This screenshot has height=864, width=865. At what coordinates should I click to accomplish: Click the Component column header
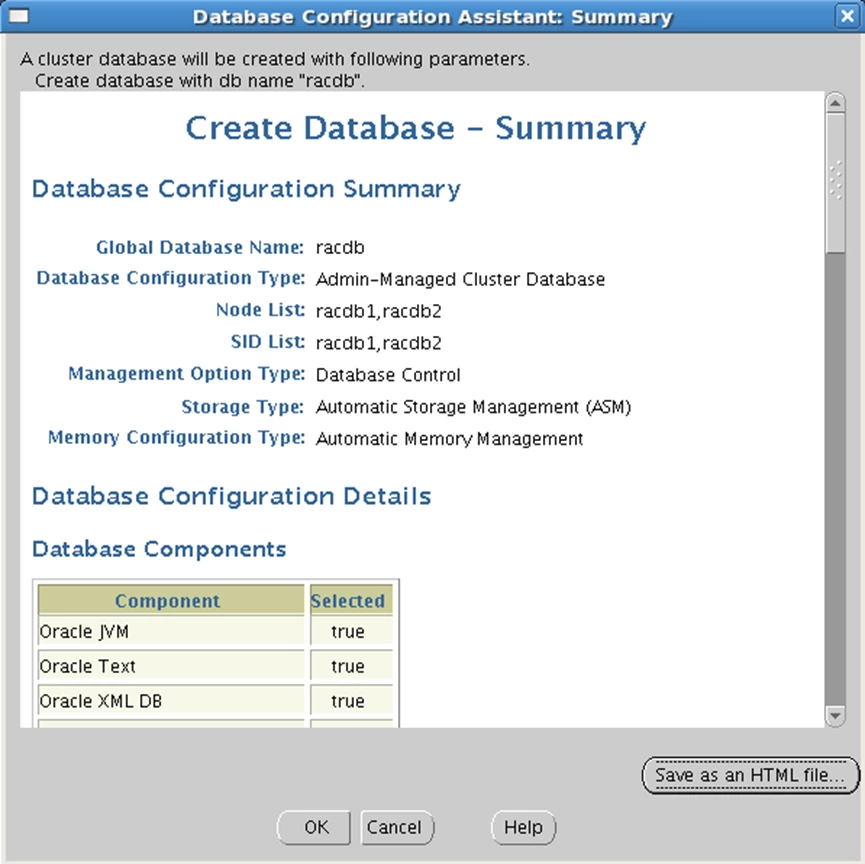click(170, 600)
